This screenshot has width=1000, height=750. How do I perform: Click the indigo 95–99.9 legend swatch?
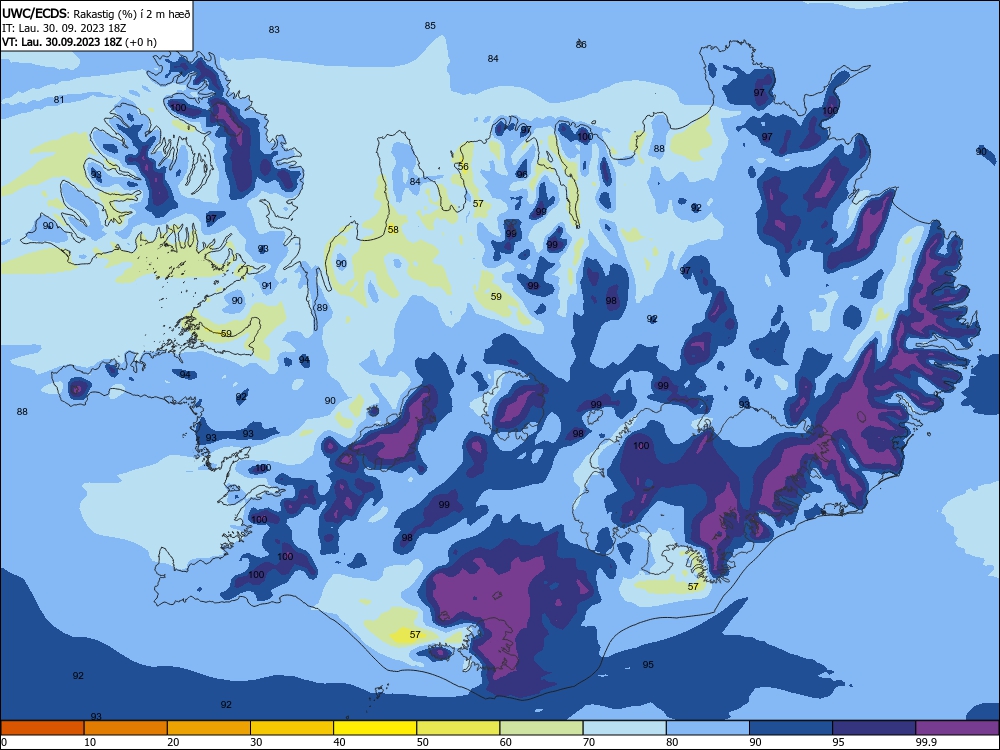point(874,728)
